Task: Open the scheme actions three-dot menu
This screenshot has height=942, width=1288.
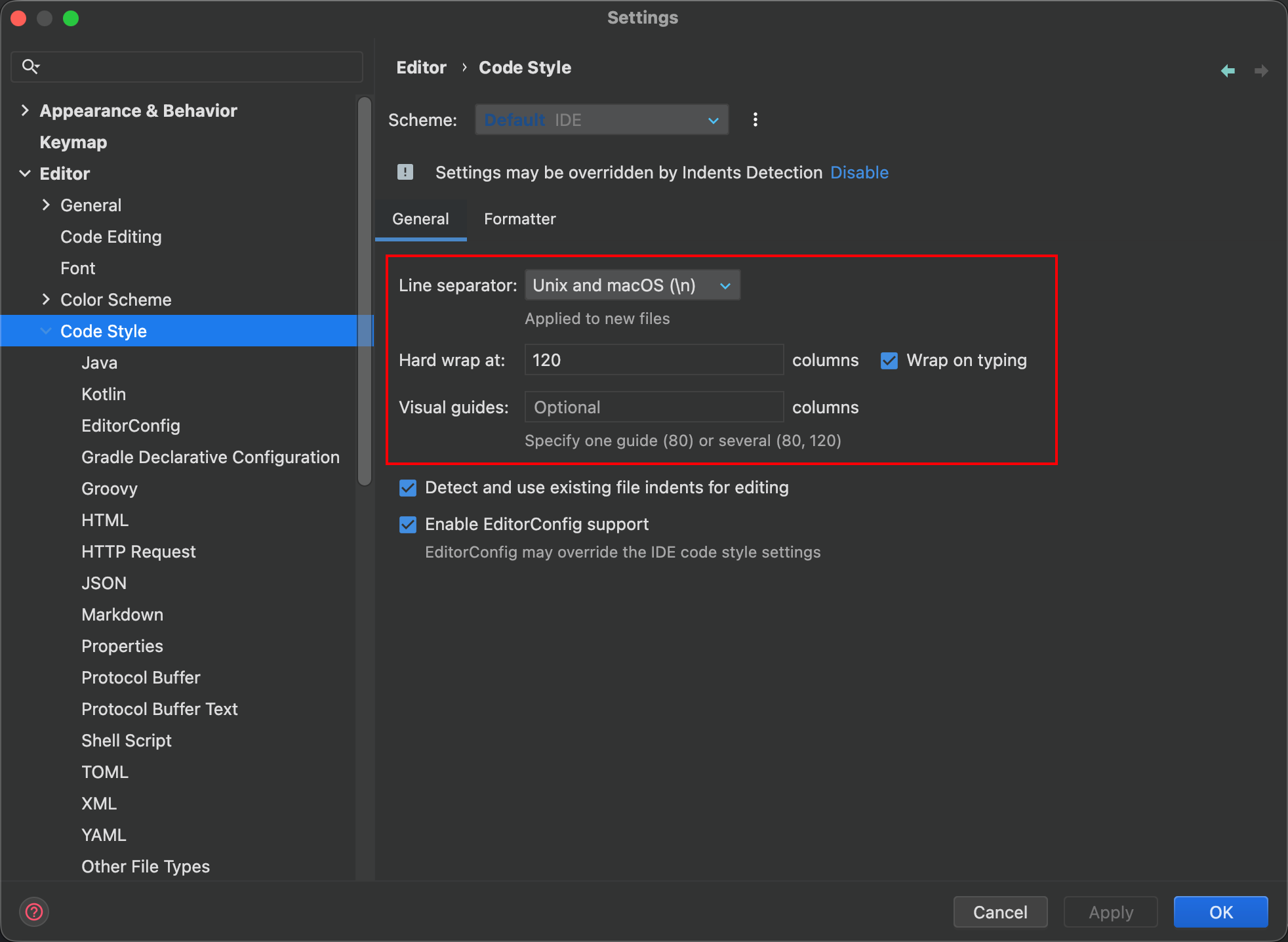Action: pyautogui.click(x=755, y=119)
